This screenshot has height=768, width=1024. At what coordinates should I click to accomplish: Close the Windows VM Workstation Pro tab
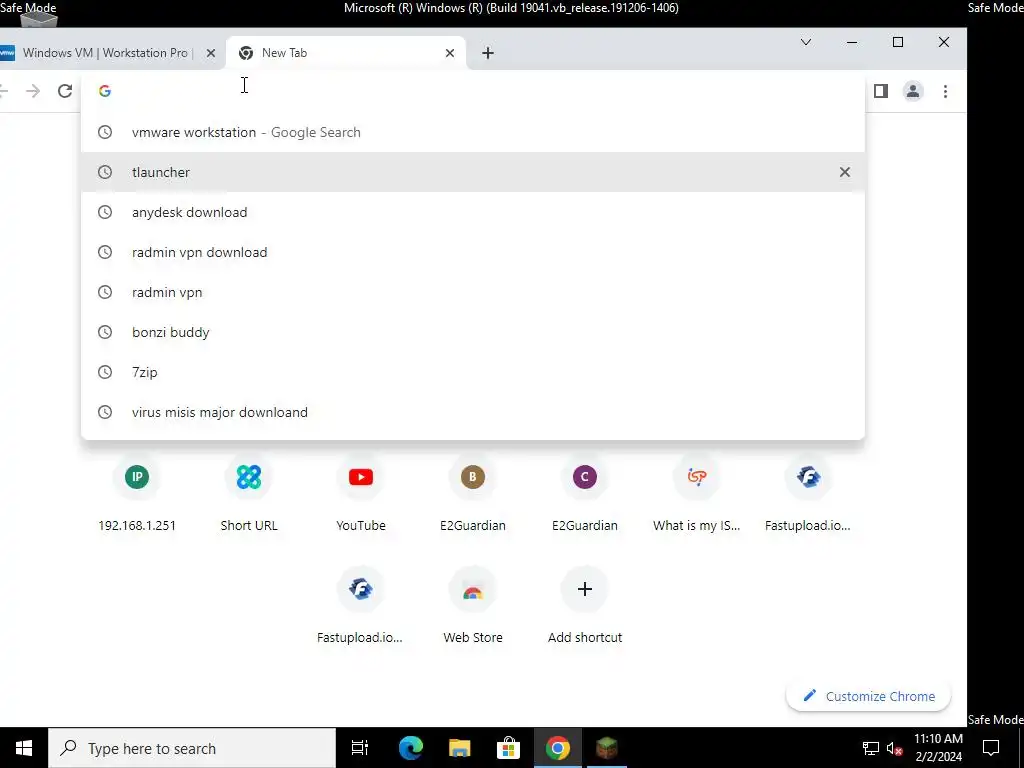point(210,53)
